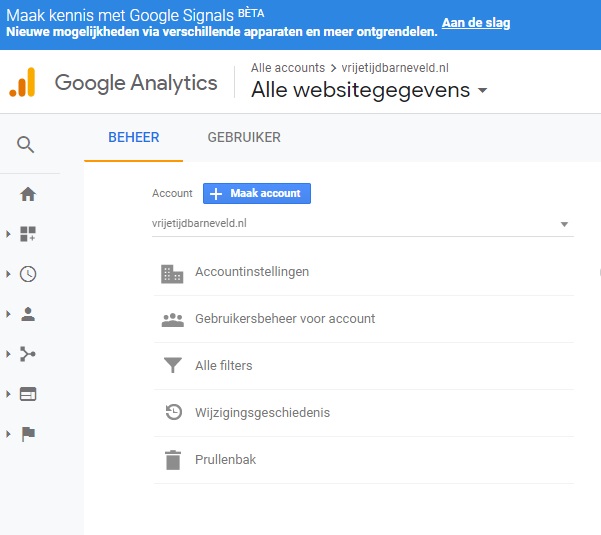The height and width of the screenshot is (535, 601).
Task: Click the Maak account button
Action: 257,194
